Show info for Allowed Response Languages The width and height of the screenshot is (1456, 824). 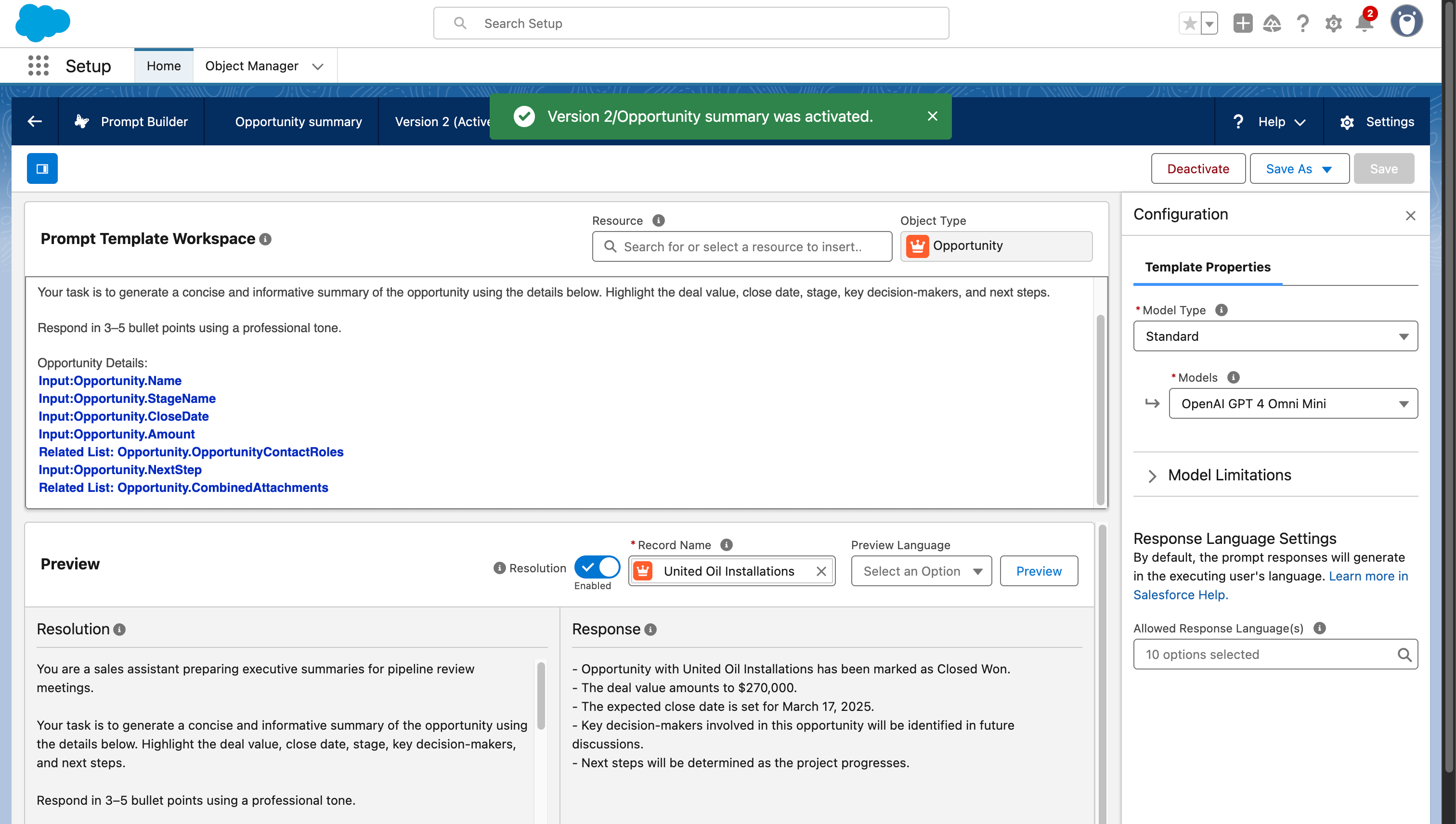point(1319,628)
